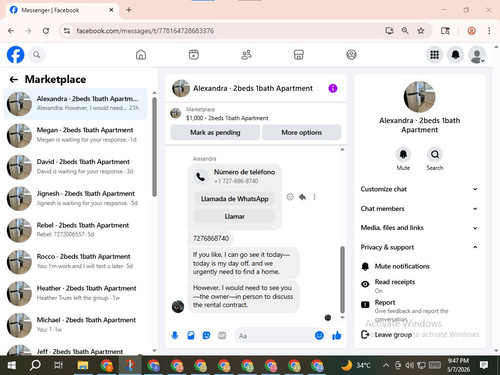Toggle the purple conversation info icon
Screen dimensions: 500x375
coord(333,88)
